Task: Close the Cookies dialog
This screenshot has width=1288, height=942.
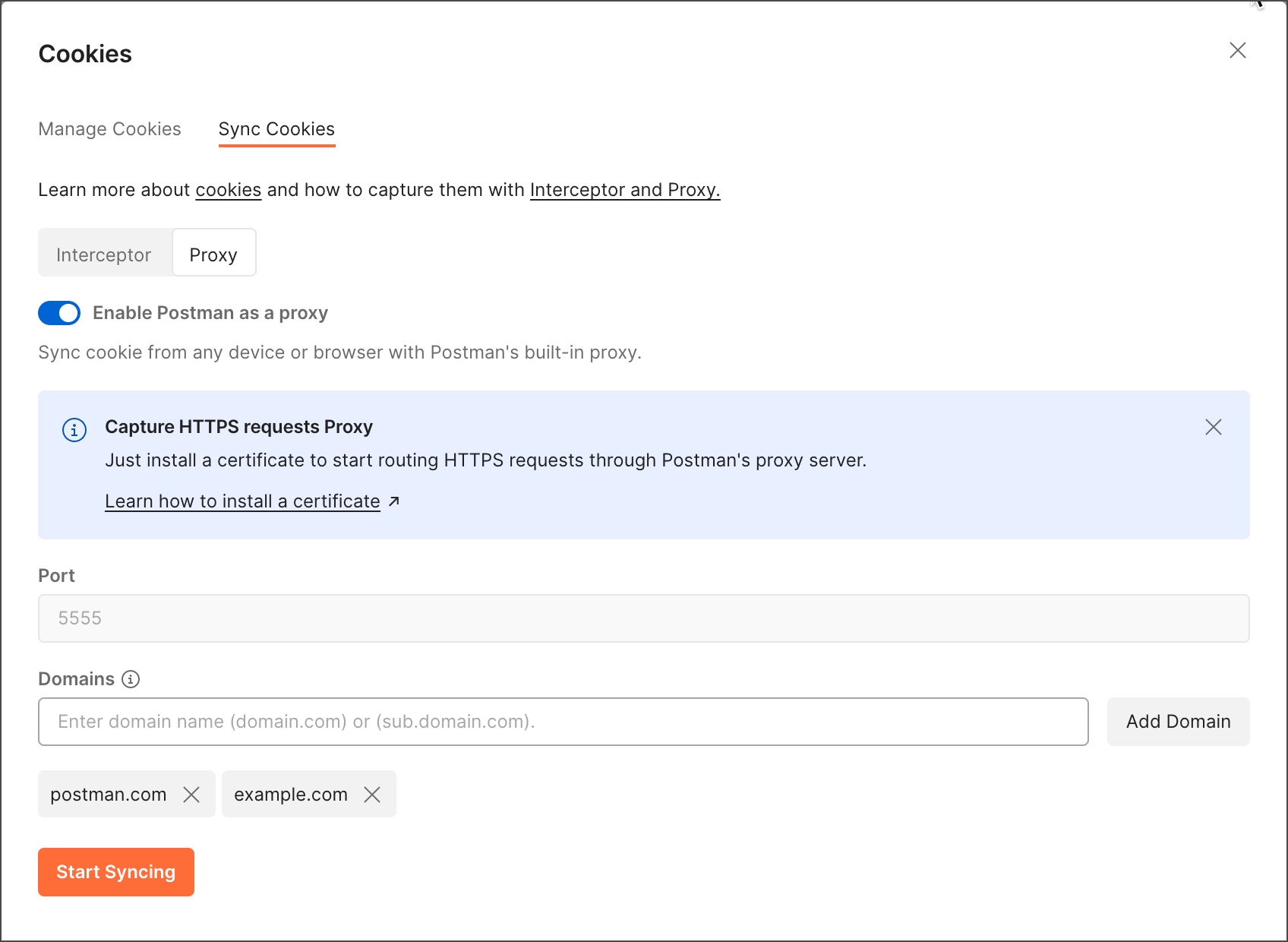Action: pos(1237,51)
